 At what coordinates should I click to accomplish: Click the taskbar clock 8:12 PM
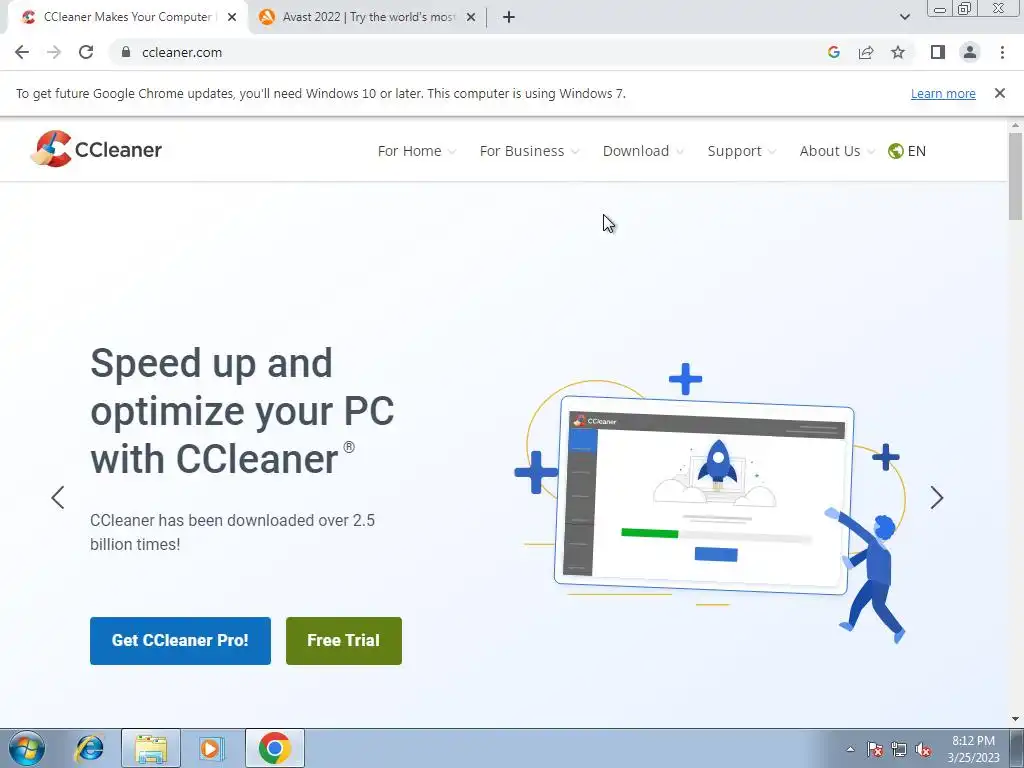(973, 749)
